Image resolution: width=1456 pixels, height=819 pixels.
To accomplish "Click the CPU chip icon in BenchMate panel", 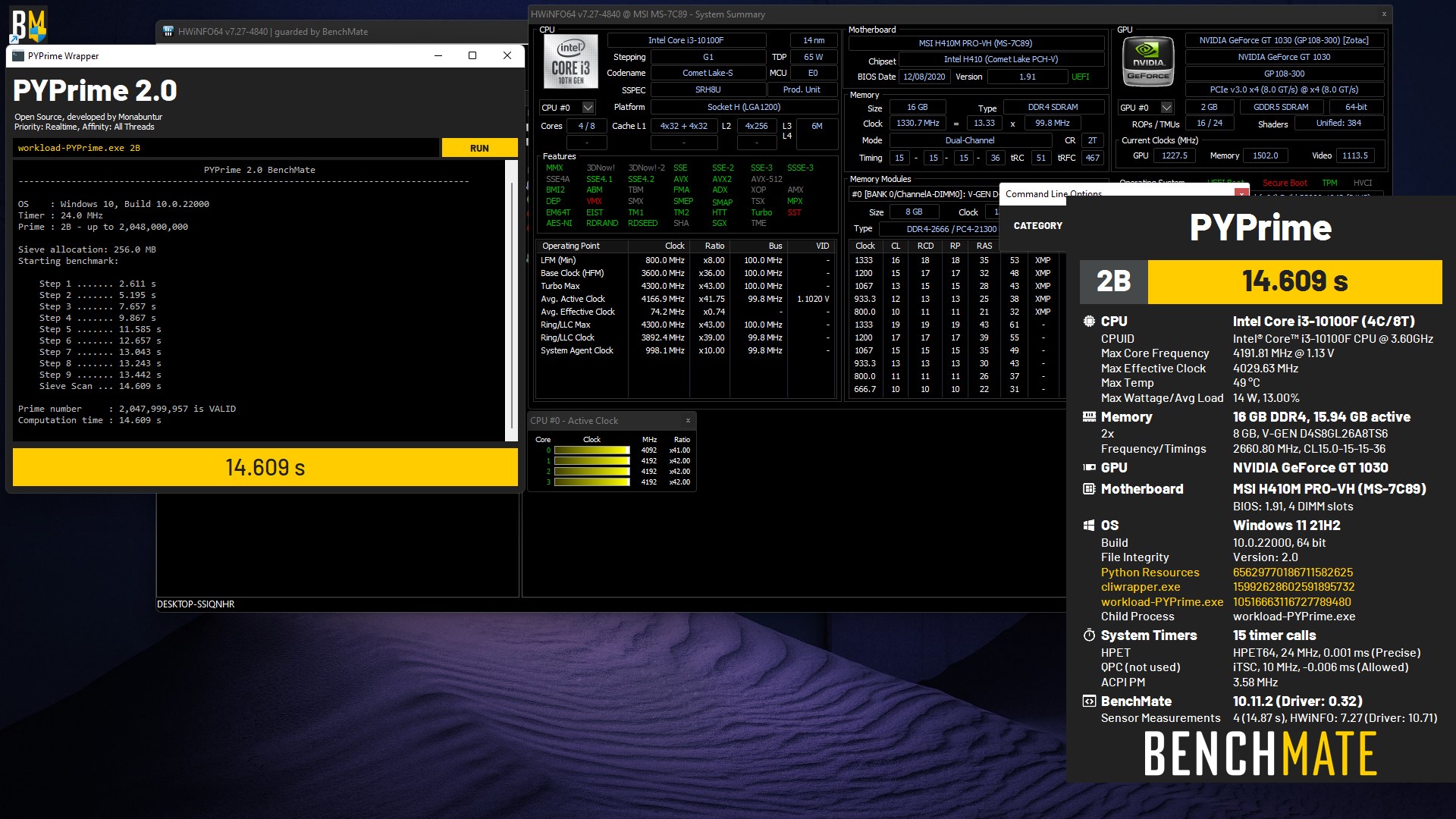I will [1089, 322].
